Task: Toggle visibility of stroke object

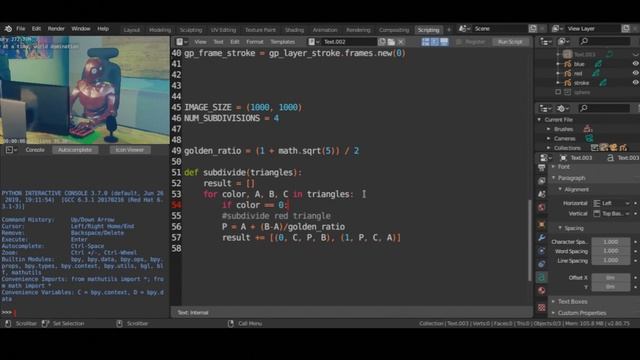Action: click(636, 82)
